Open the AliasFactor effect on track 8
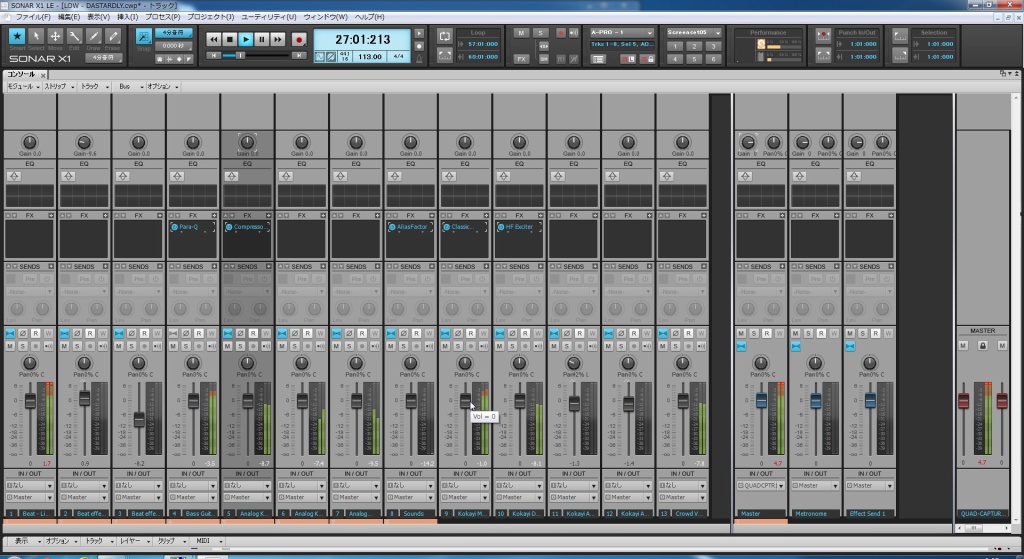Screen dimensions: 1024x559 (x=411, y=227)
